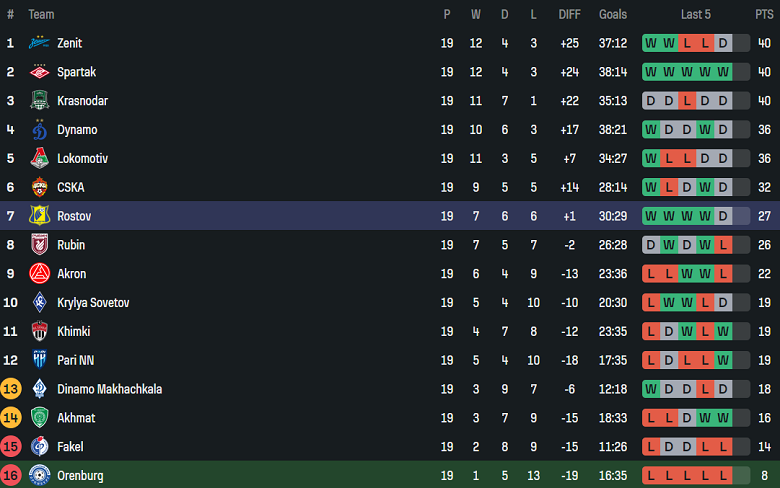Click the Zenit club logo
The height and width of the screenshot is (488, 780).
click(40, 43)
